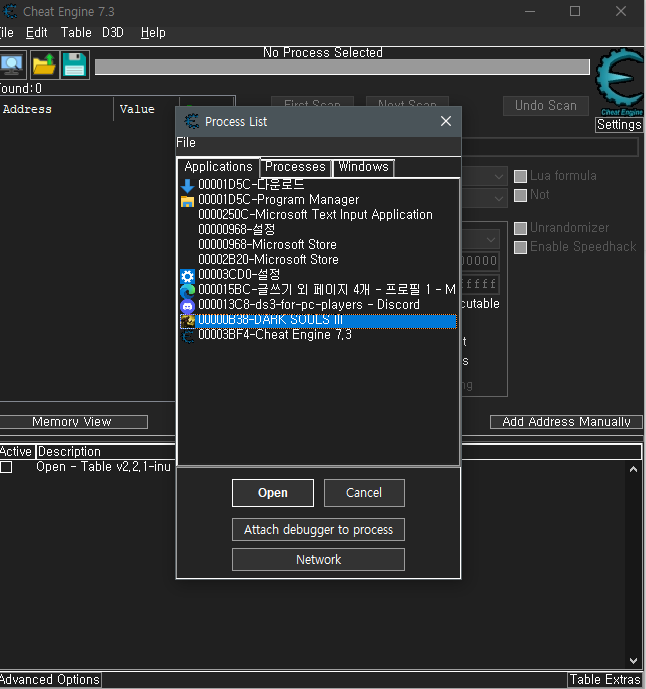The image size is (646, 689).
Task: Click the open folder load table icon
Action: click(44, 65)
